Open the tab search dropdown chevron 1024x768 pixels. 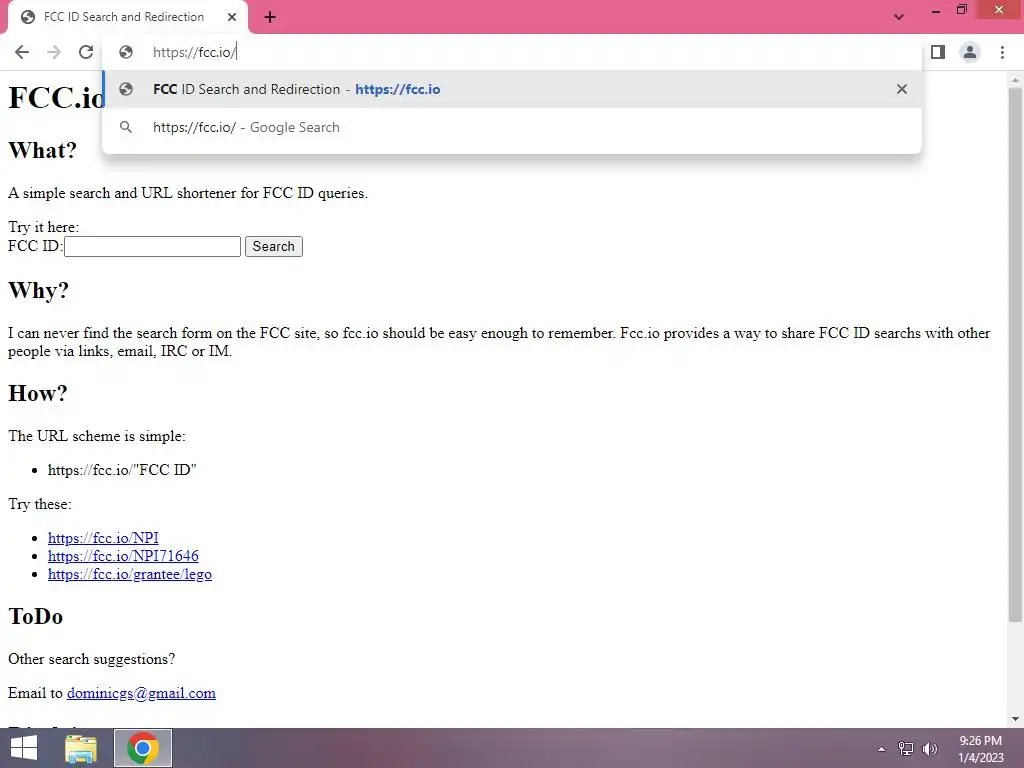click(x=899, y=17)
